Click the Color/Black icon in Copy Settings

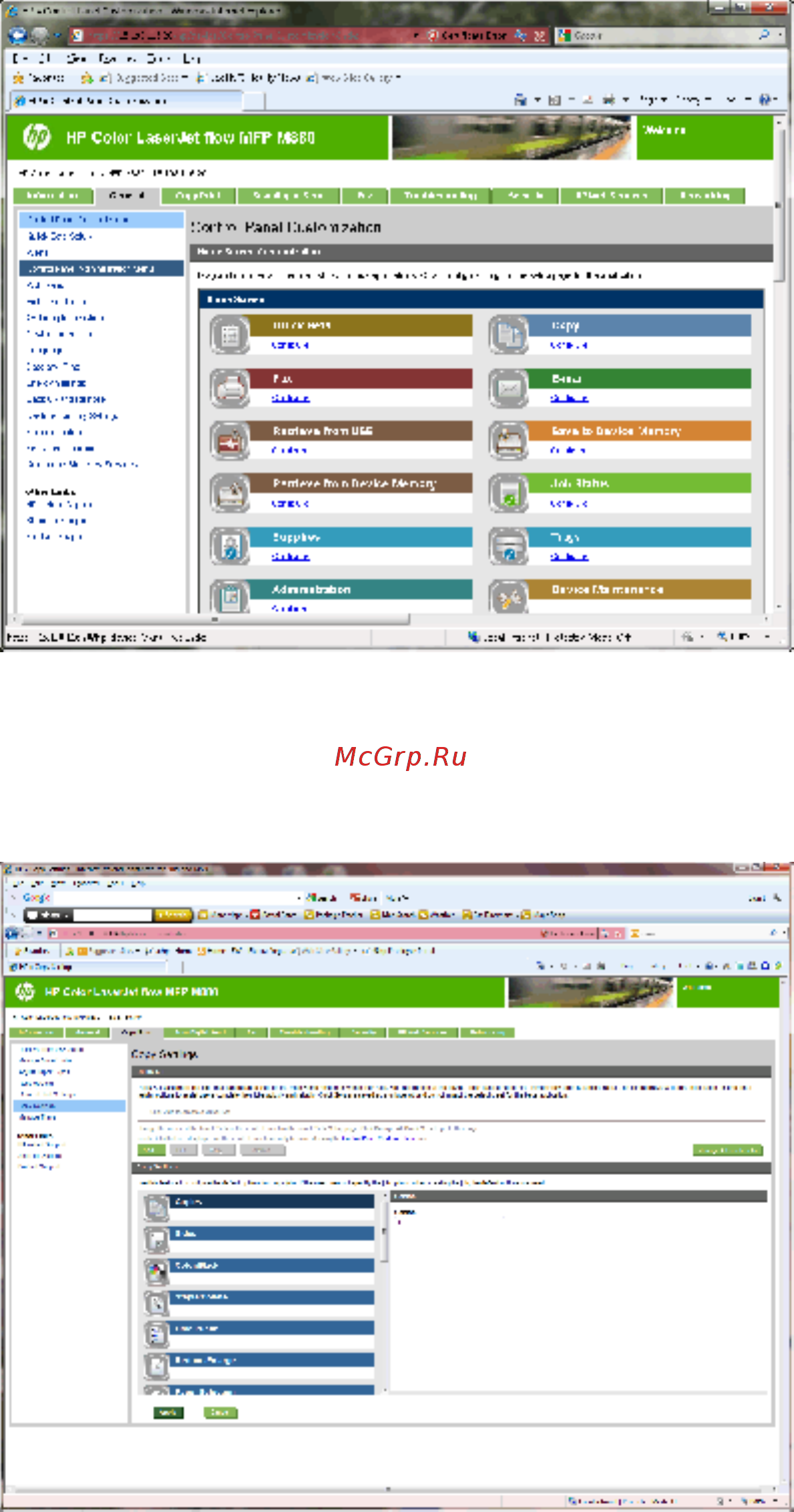pos(156,1272)
